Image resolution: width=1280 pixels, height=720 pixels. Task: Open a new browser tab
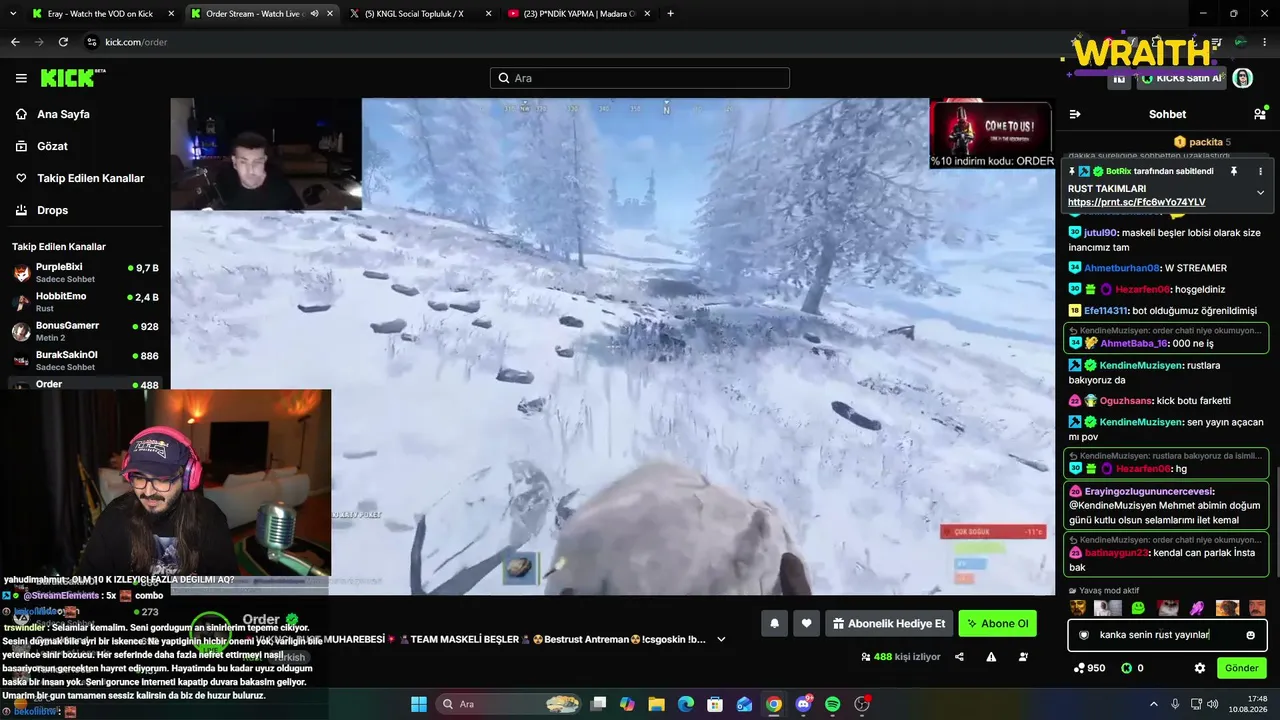[x=670, y=14]
